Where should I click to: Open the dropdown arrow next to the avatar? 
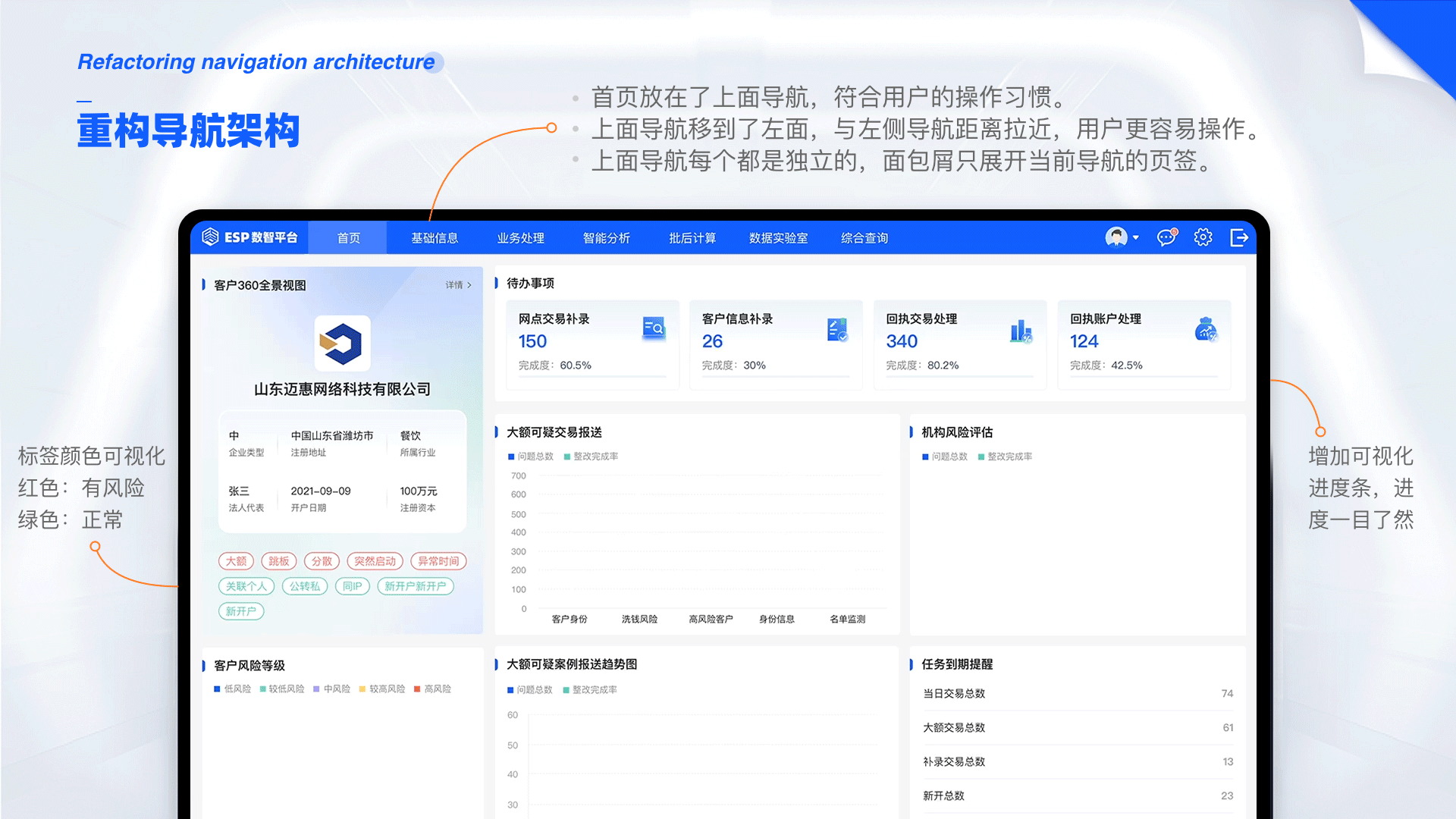click(x=1134, y=237)
